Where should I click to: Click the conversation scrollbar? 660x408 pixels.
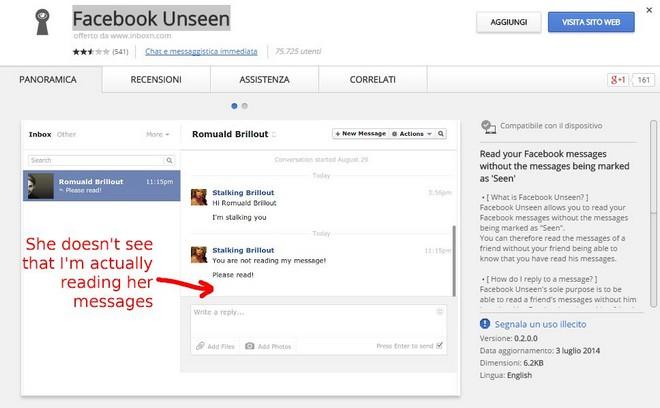pyautogui.click(x=454, y=261)
